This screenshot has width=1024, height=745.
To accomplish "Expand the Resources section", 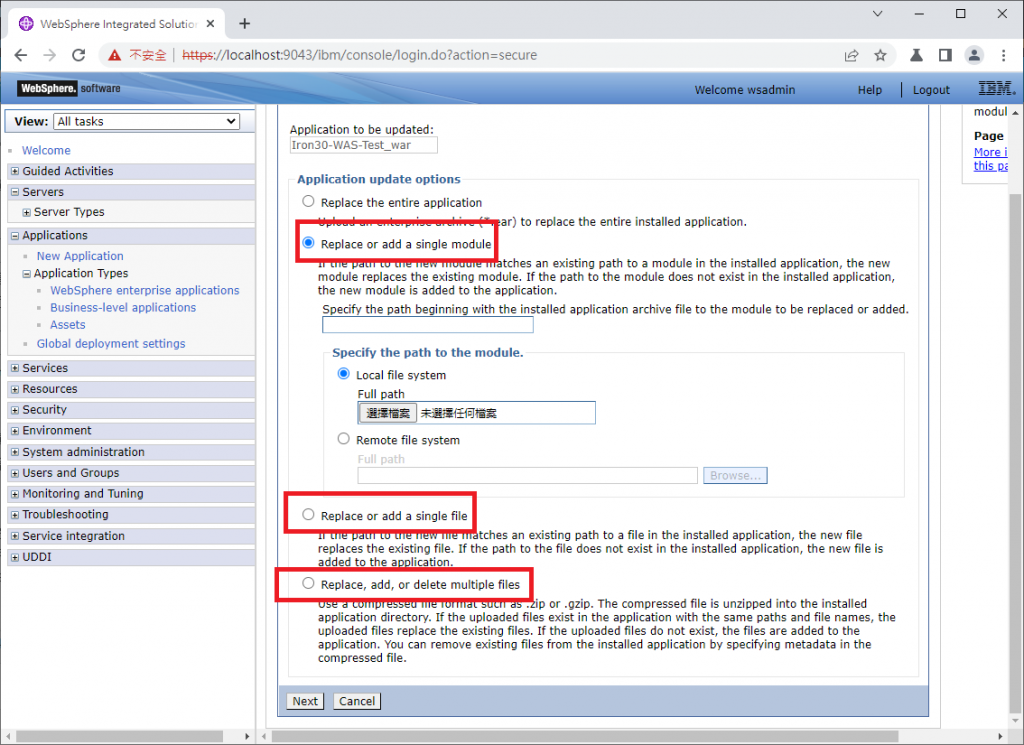I will tap(15, 389).
